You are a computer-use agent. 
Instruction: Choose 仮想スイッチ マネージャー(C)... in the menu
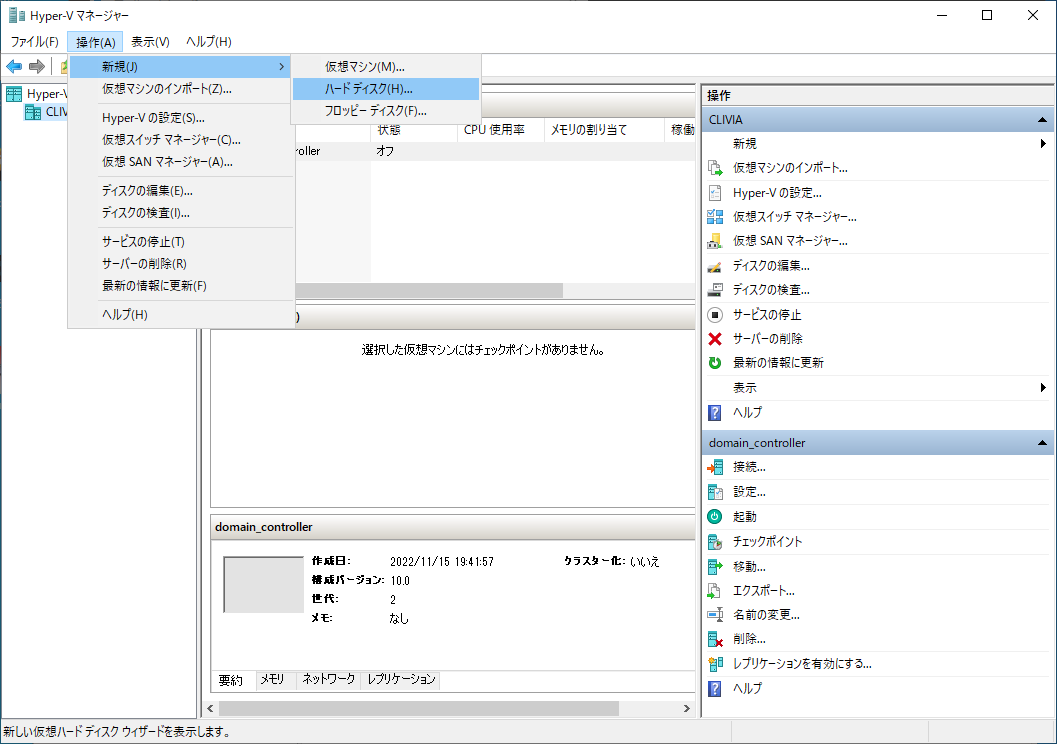tap(181, 140)
